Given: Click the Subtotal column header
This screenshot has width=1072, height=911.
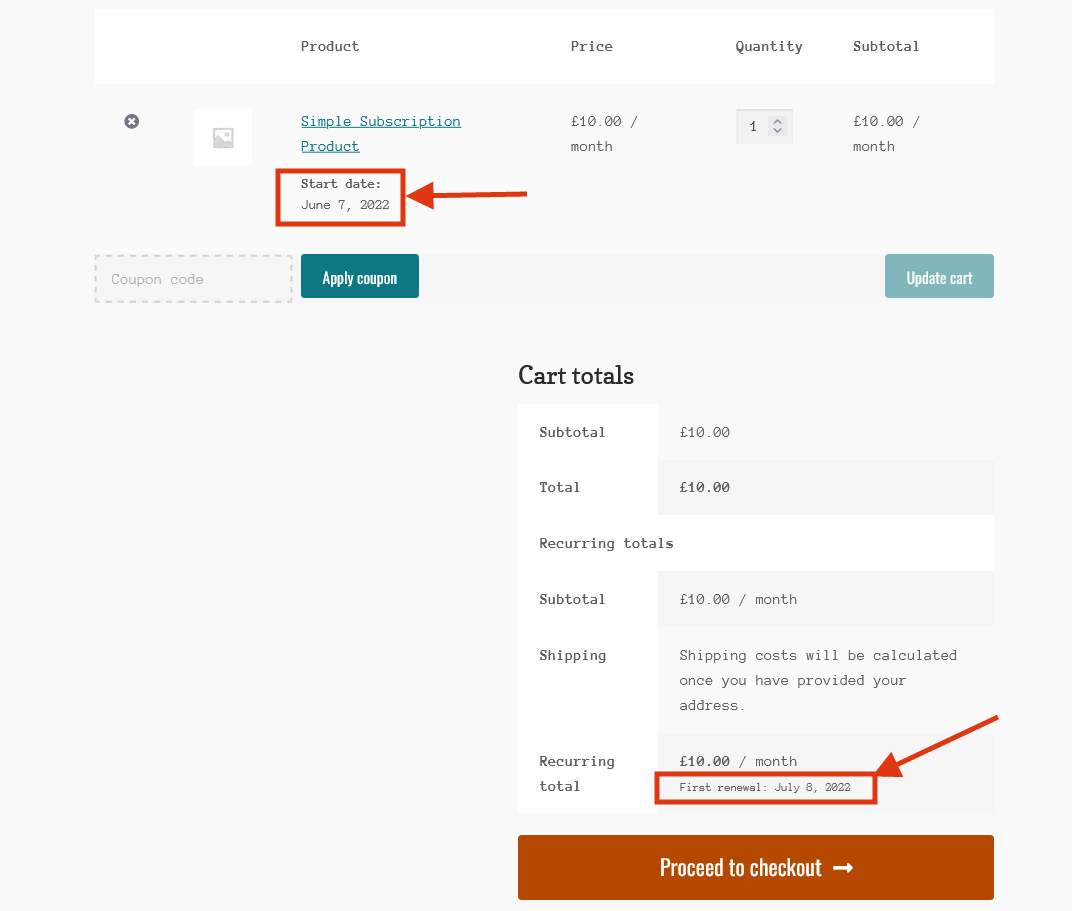Looking at the screenshot, I should [x=886, y=46].
